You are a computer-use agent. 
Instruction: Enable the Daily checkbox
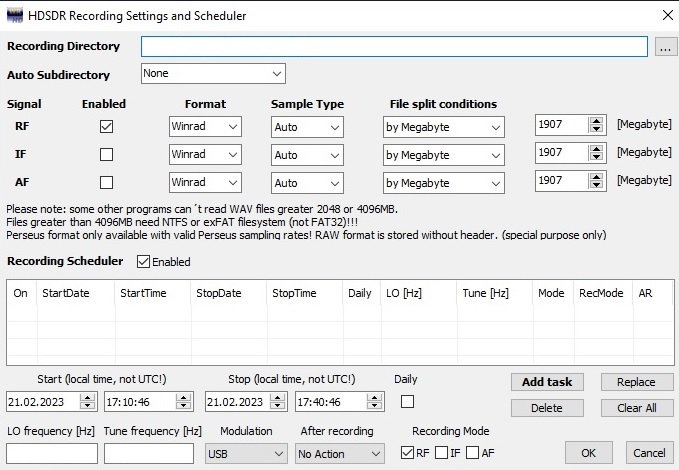407,402
